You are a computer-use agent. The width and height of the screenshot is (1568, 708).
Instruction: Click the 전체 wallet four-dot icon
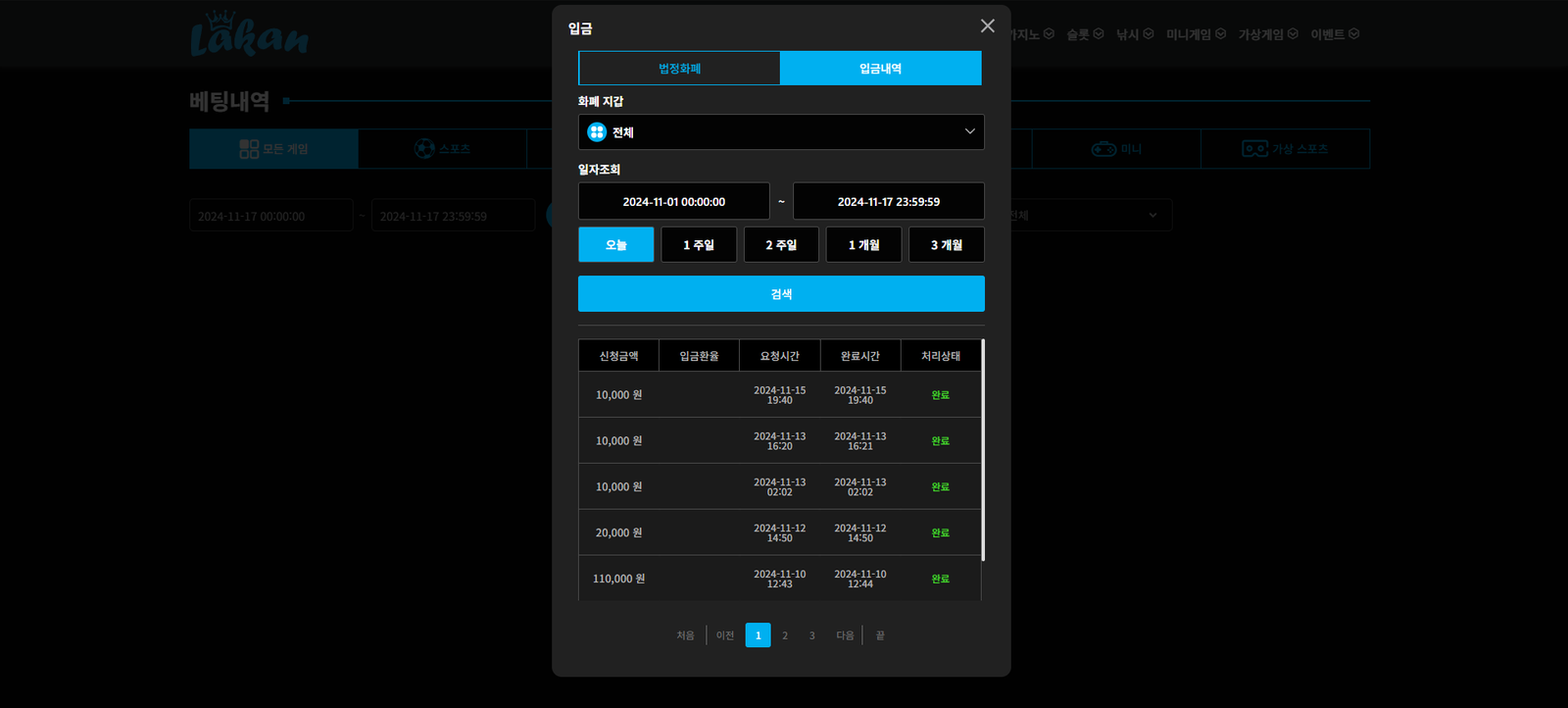coord(597,132)
